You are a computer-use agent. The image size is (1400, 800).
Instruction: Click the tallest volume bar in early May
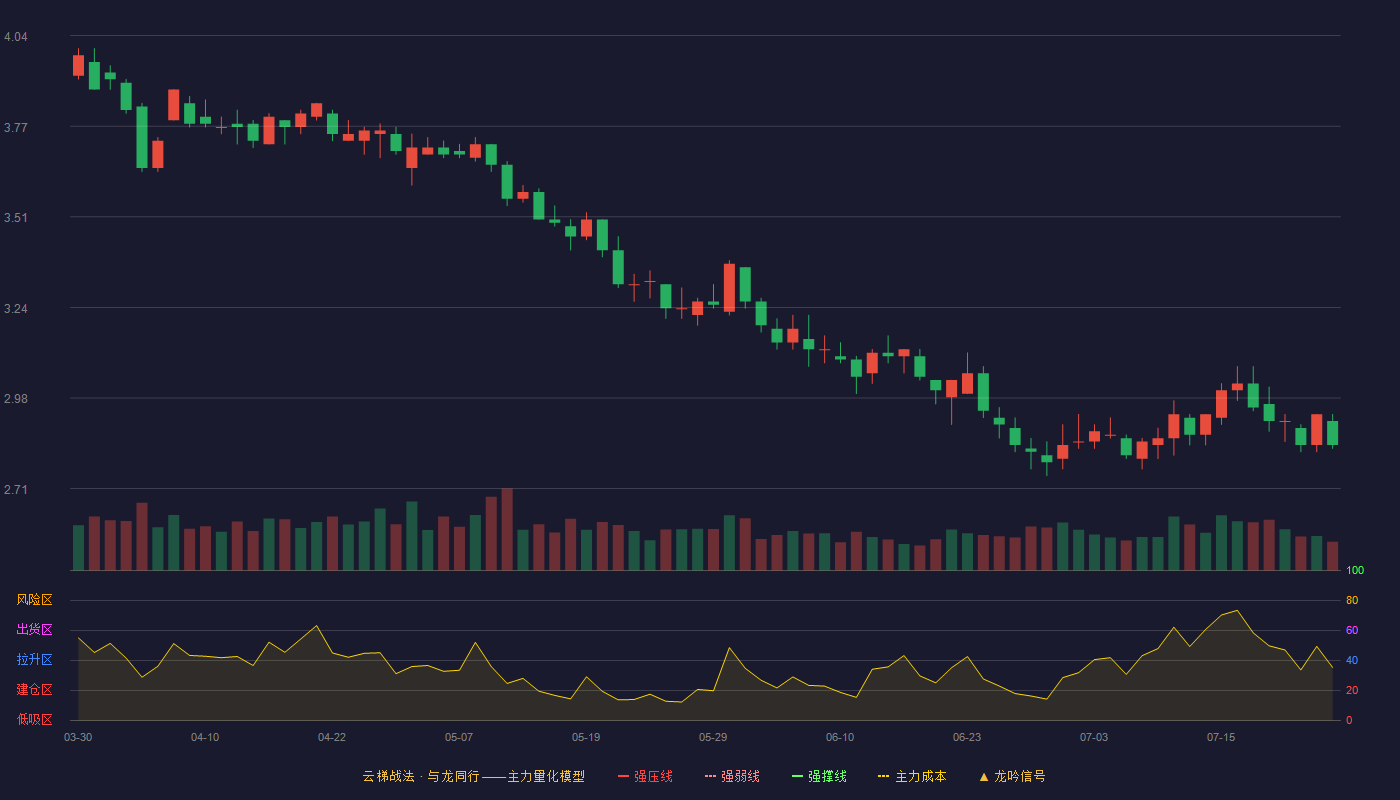point(507,529)
